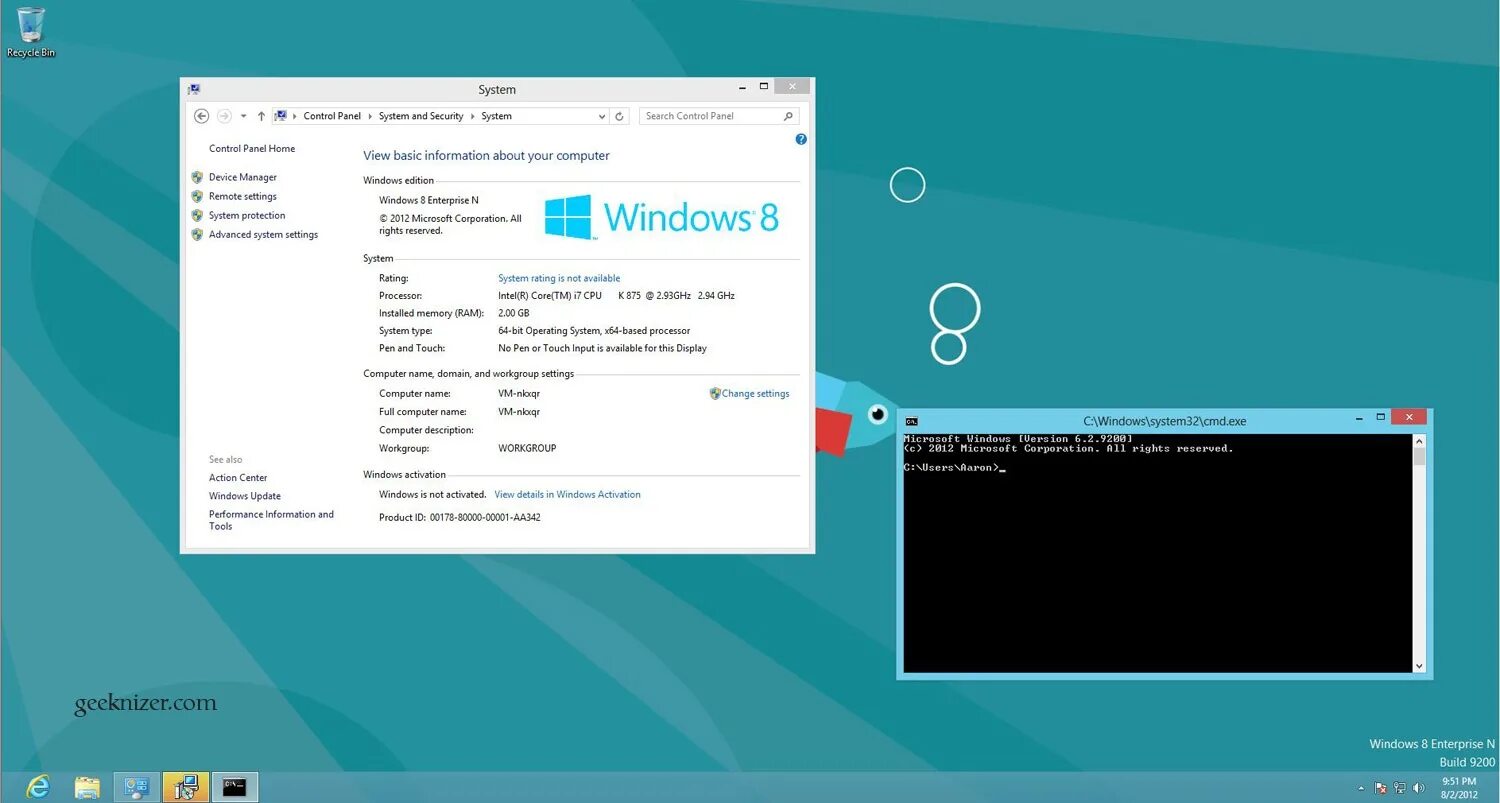The height and width of the screenshot is (803, 1500).
Task: Click the processor description text
Action: 616,295
